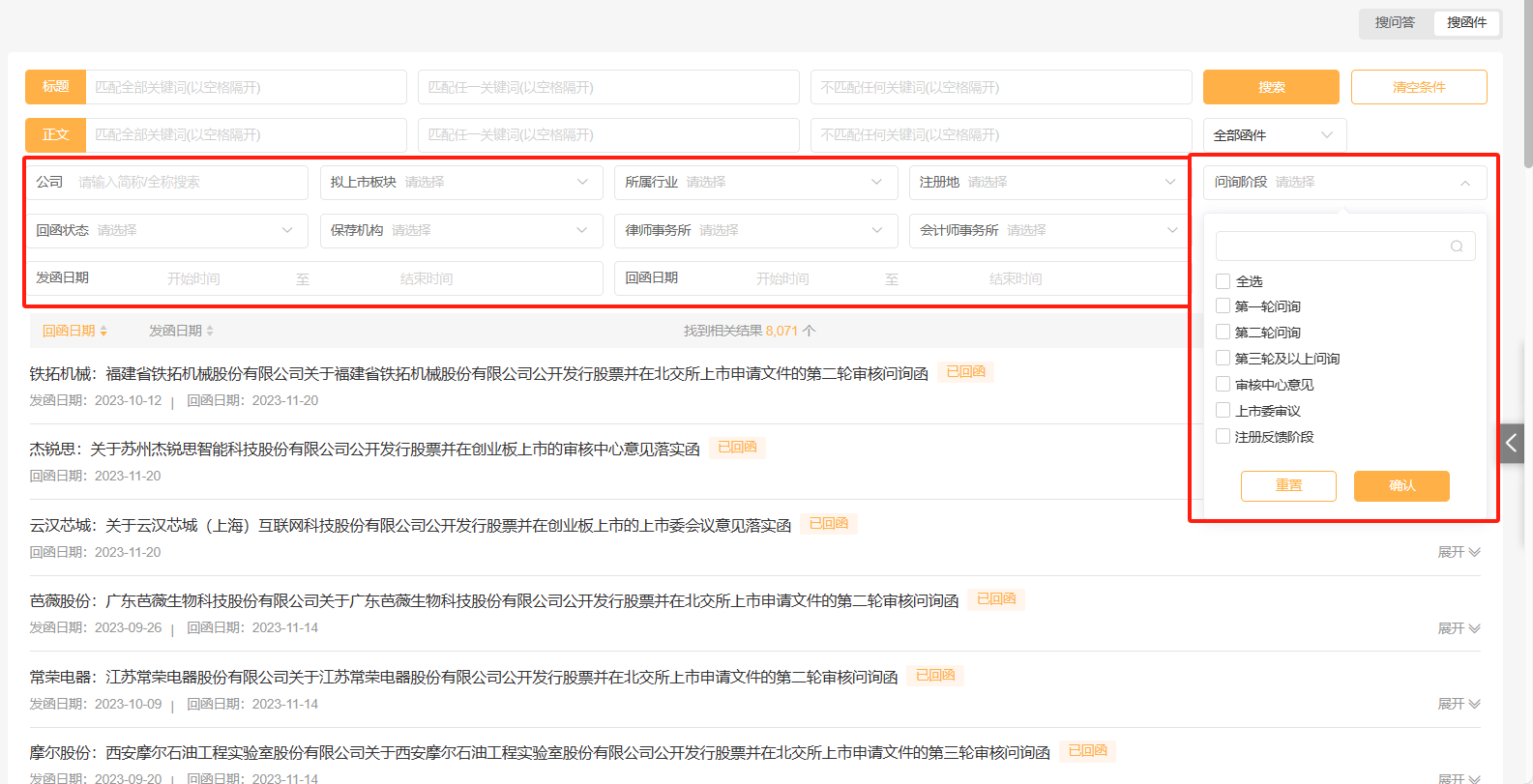Image resolution: width=1533 pixels, height=784 pixels.
Task: Open the 铁拓机械 inquiry letter result
Action: pyautogui.click(x=479, y=373)
